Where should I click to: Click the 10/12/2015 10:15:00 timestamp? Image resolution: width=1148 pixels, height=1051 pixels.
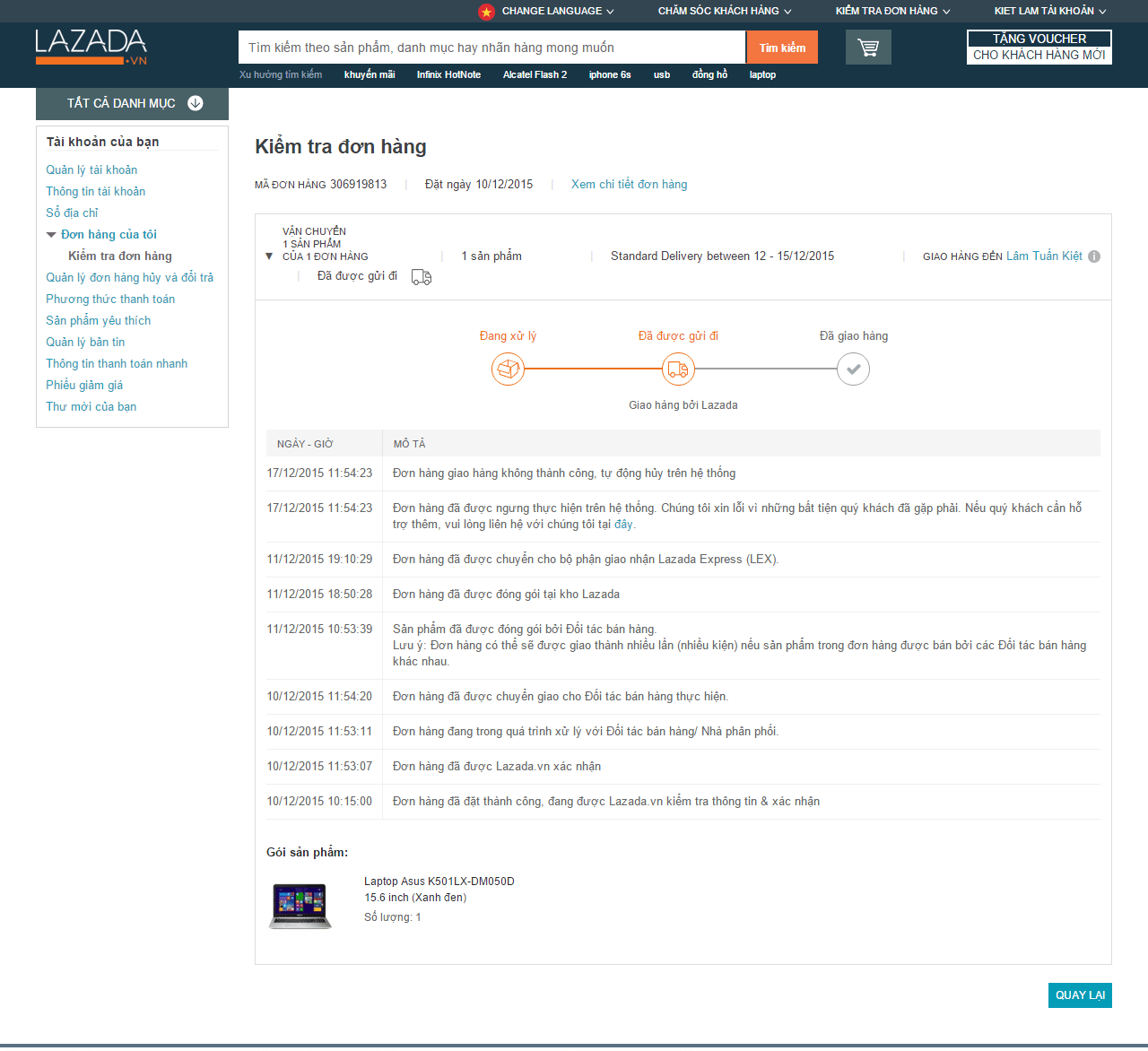(319, 802)
